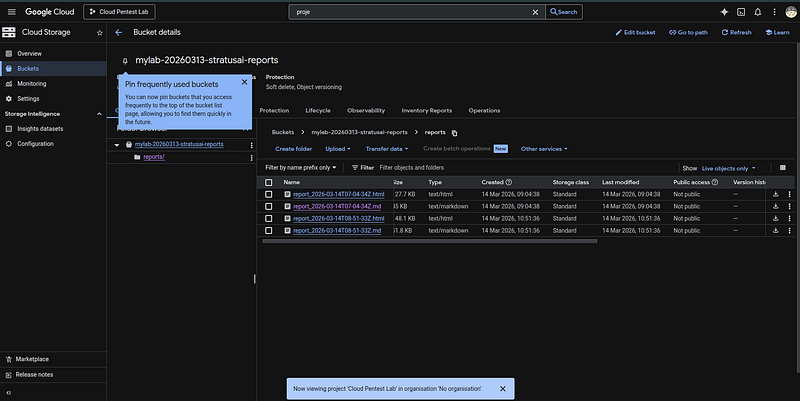Activate Cloud Shell terminal icon
800x401 pixels.
tap(741, 12)
